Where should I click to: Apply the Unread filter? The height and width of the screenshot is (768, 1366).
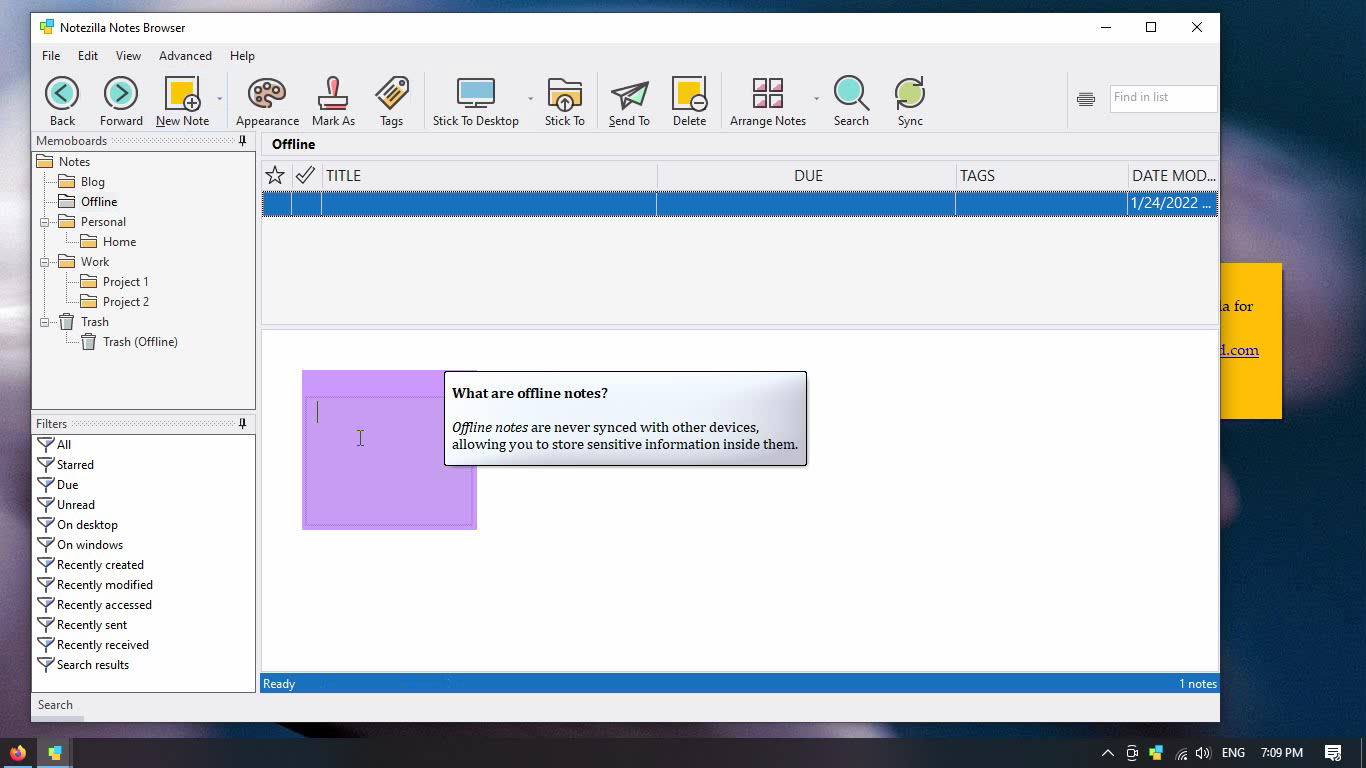point(76,505)
